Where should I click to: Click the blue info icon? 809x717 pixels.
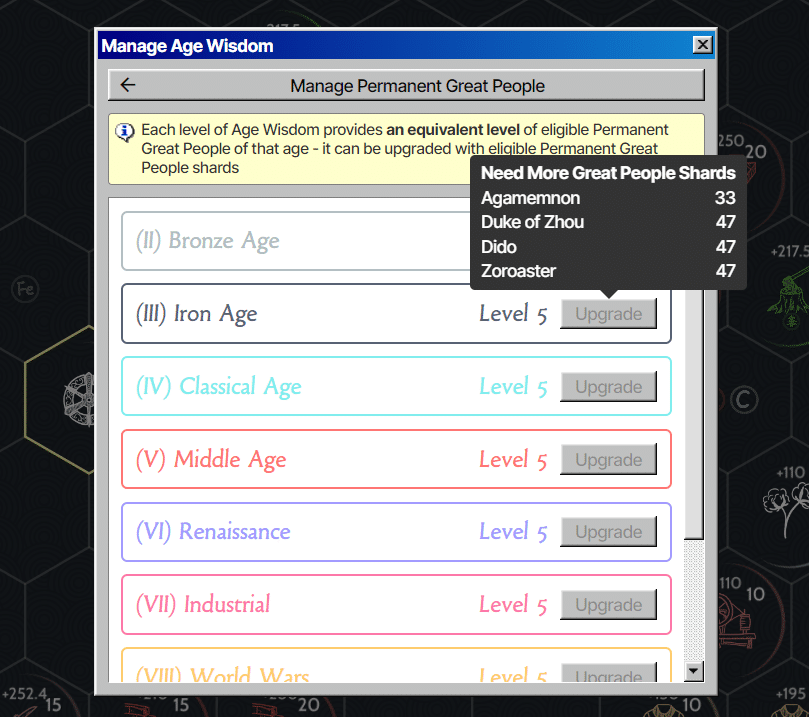pyautogui.click(x=124, y=133)
